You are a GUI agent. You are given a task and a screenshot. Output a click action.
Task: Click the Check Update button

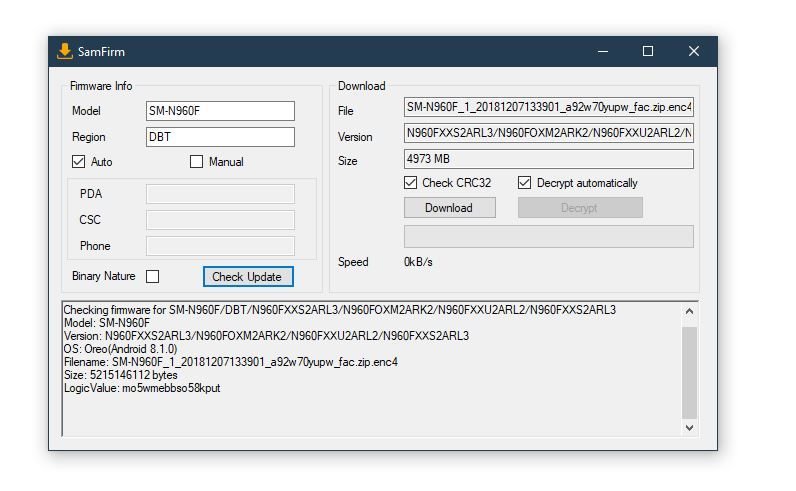click(x=248, y=277)
